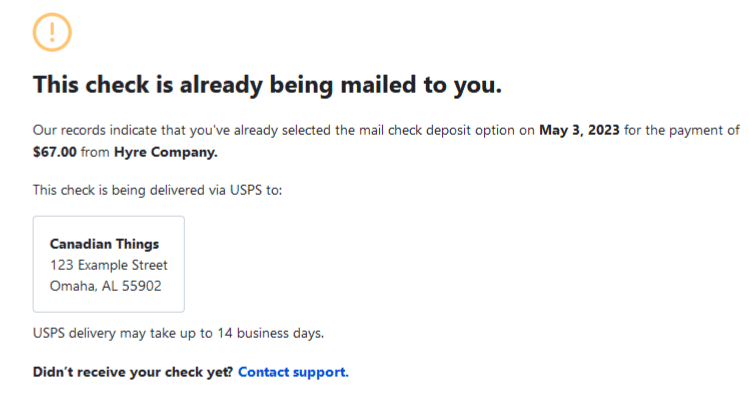
Task: Click the orange exclamation warning icon
Action: tap(52, 32)
